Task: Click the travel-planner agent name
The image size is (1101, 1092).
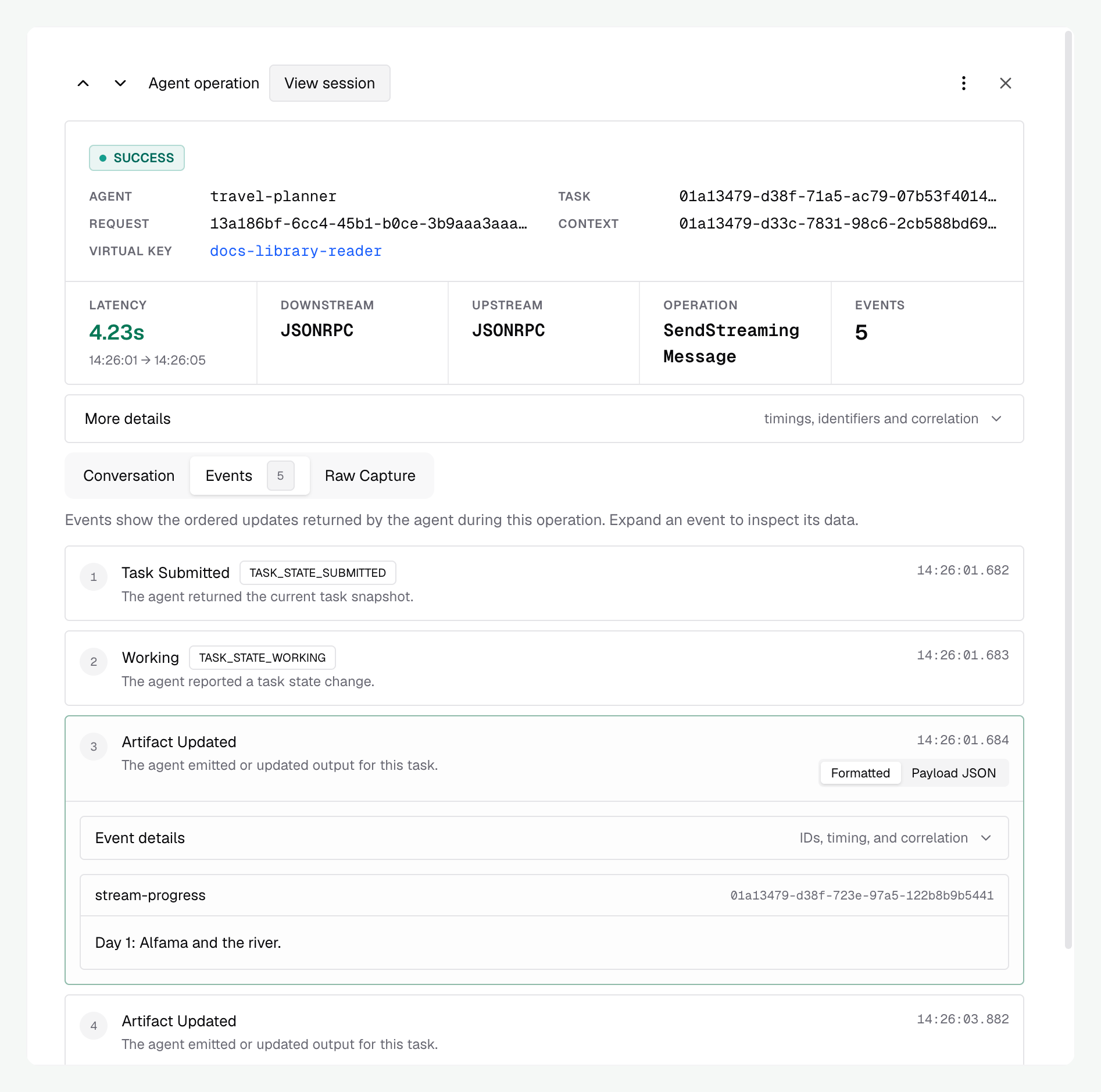Action: coord(273,197)
